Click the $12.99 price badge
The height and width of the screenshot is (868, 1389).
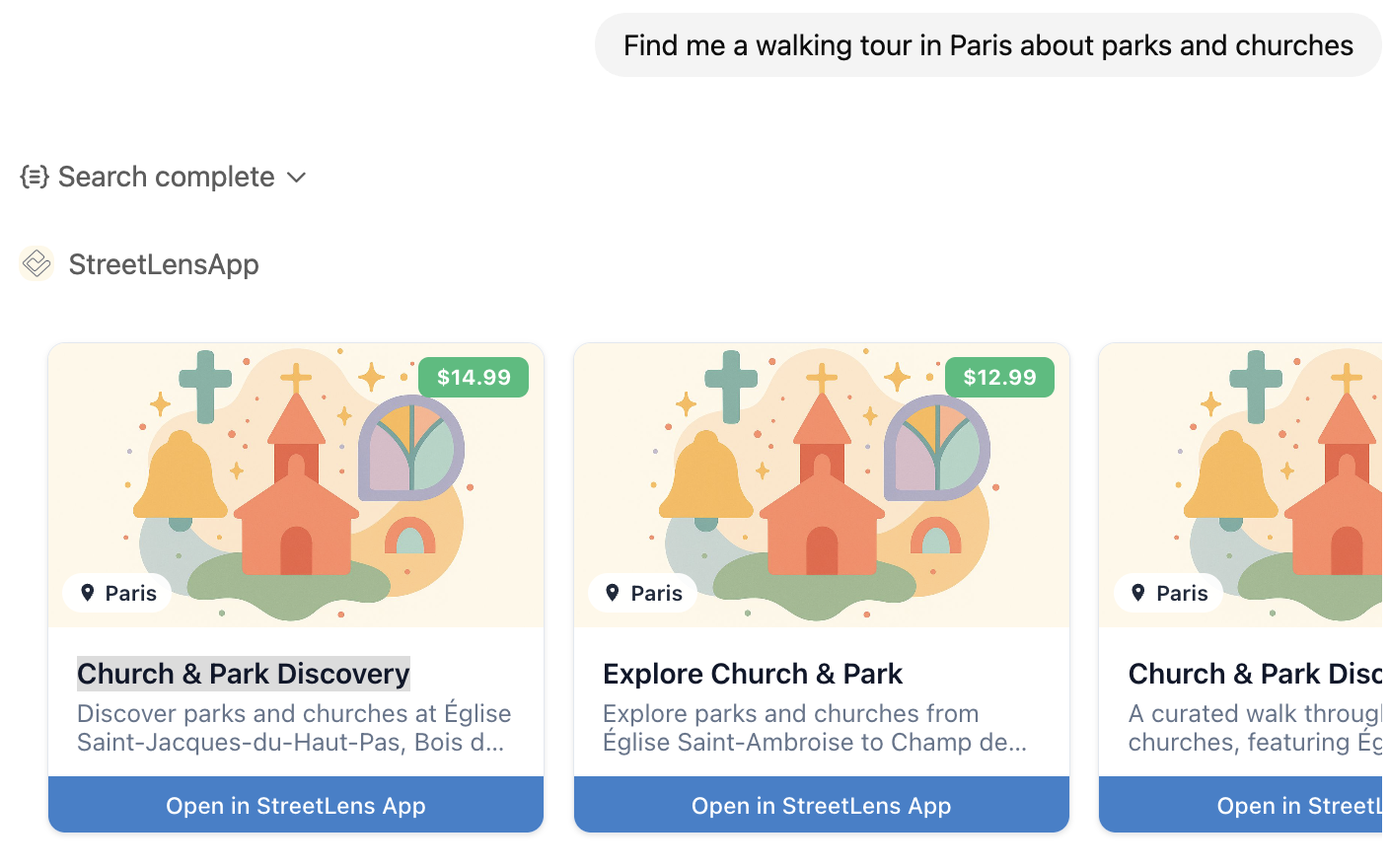(x=999, y=378)
